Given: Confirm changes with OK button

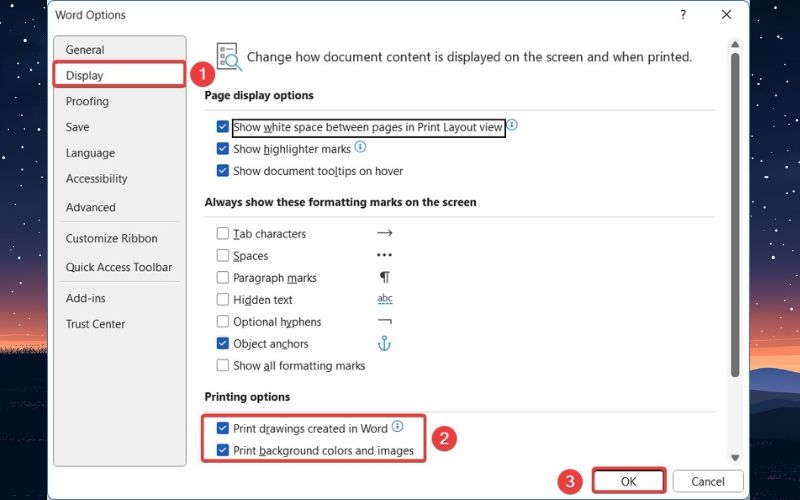Looking at the screenshot, I should (629, 481).
